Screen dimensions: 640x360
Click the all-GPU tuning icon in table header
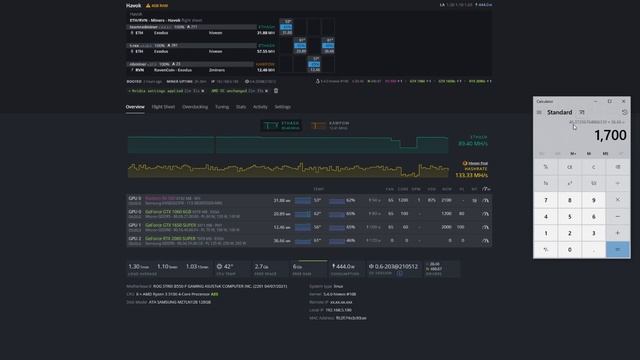click(486, 189)
